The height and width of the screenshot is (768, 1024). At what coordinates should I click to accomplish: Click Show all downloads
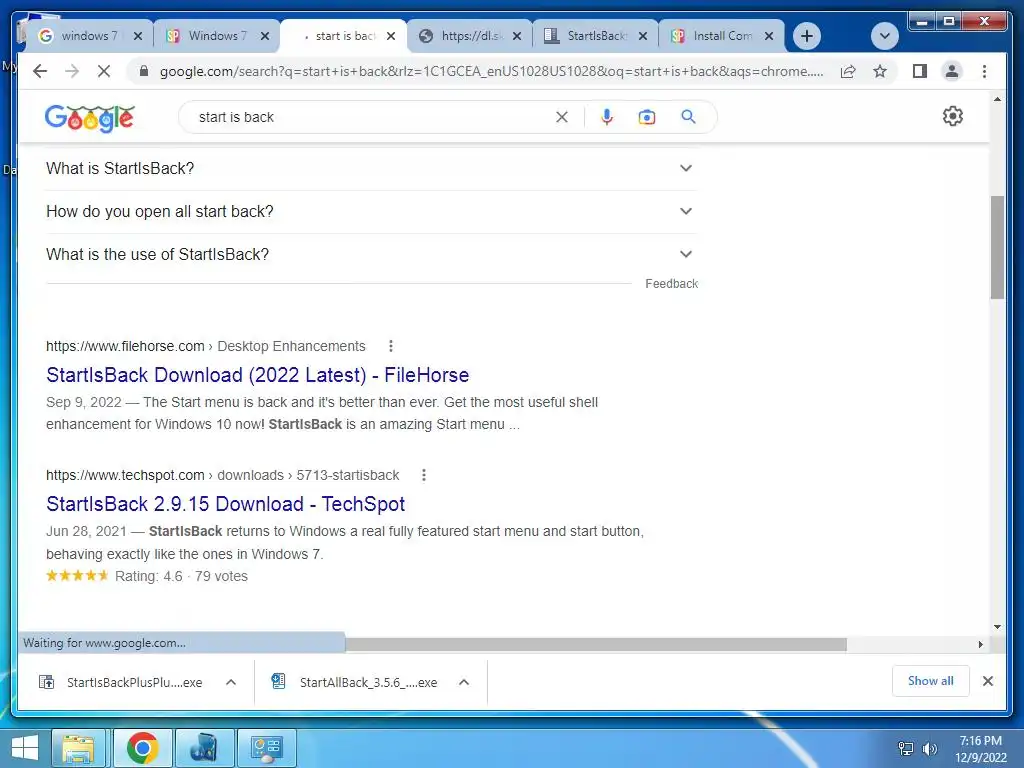(930, 681)
